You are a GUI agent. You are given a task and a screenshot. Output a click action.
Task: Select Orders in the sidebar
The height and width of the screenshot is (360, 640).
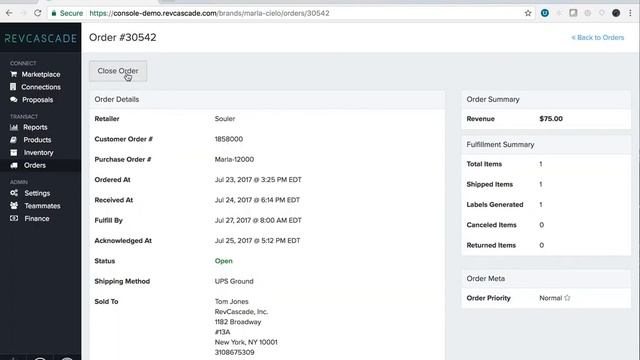click(x=35, y=165)
